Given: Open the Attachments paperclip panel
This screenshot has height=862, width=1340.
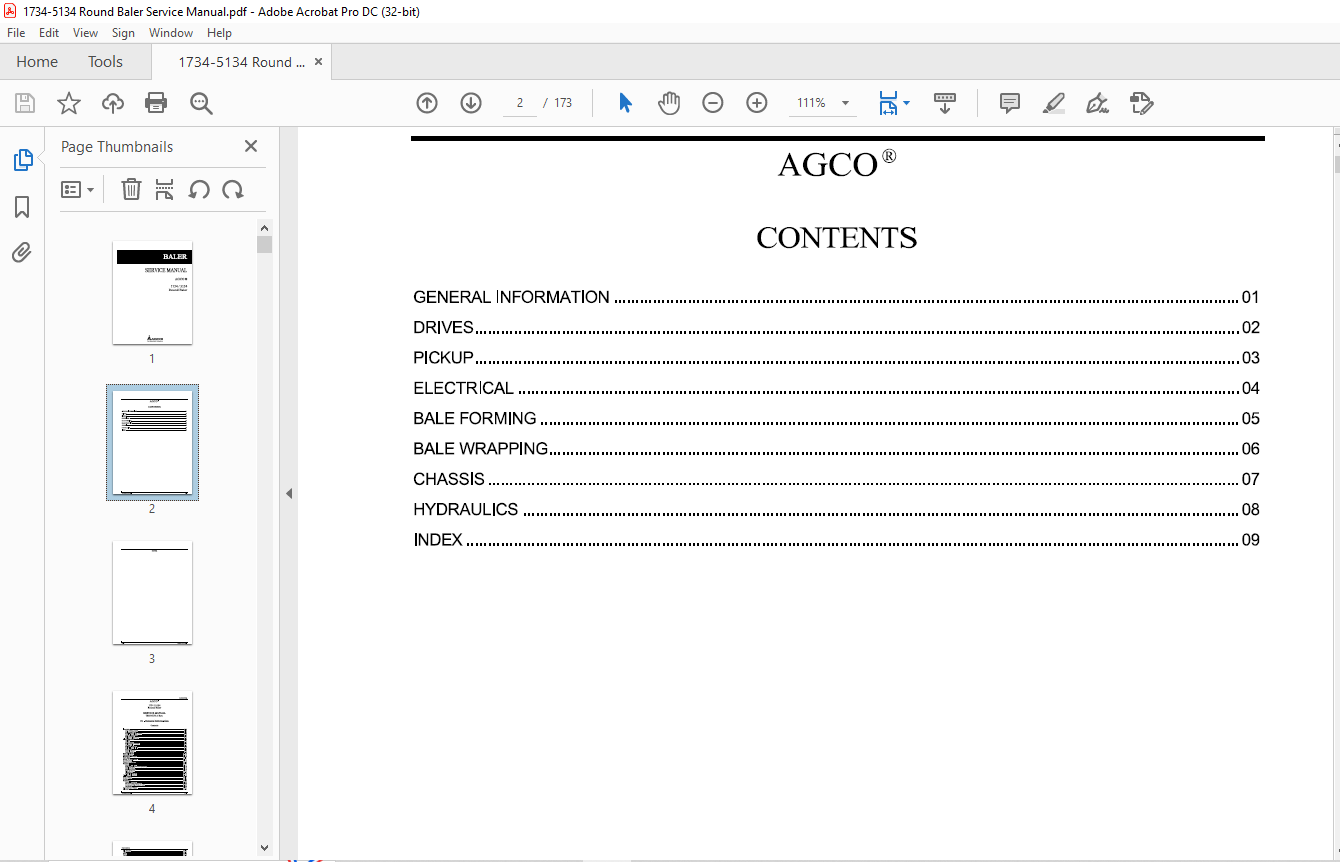Looking at the screenshot, I should [22, 252].
